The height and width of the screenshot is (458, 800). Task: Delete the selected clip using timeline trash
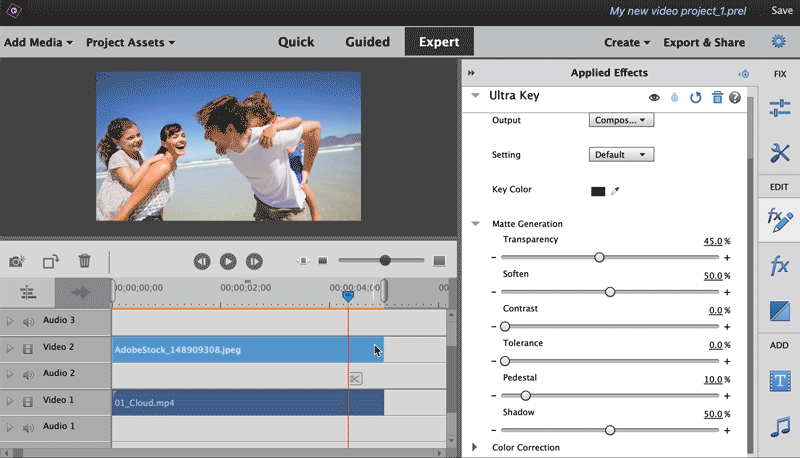point(85,261)
